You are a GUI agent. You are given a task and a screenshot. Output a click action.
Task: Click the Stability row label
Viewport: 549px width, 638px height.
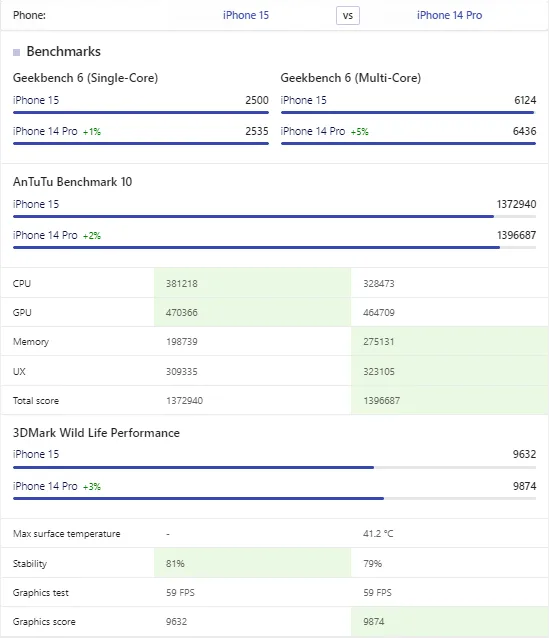click(x=30, y=563)
